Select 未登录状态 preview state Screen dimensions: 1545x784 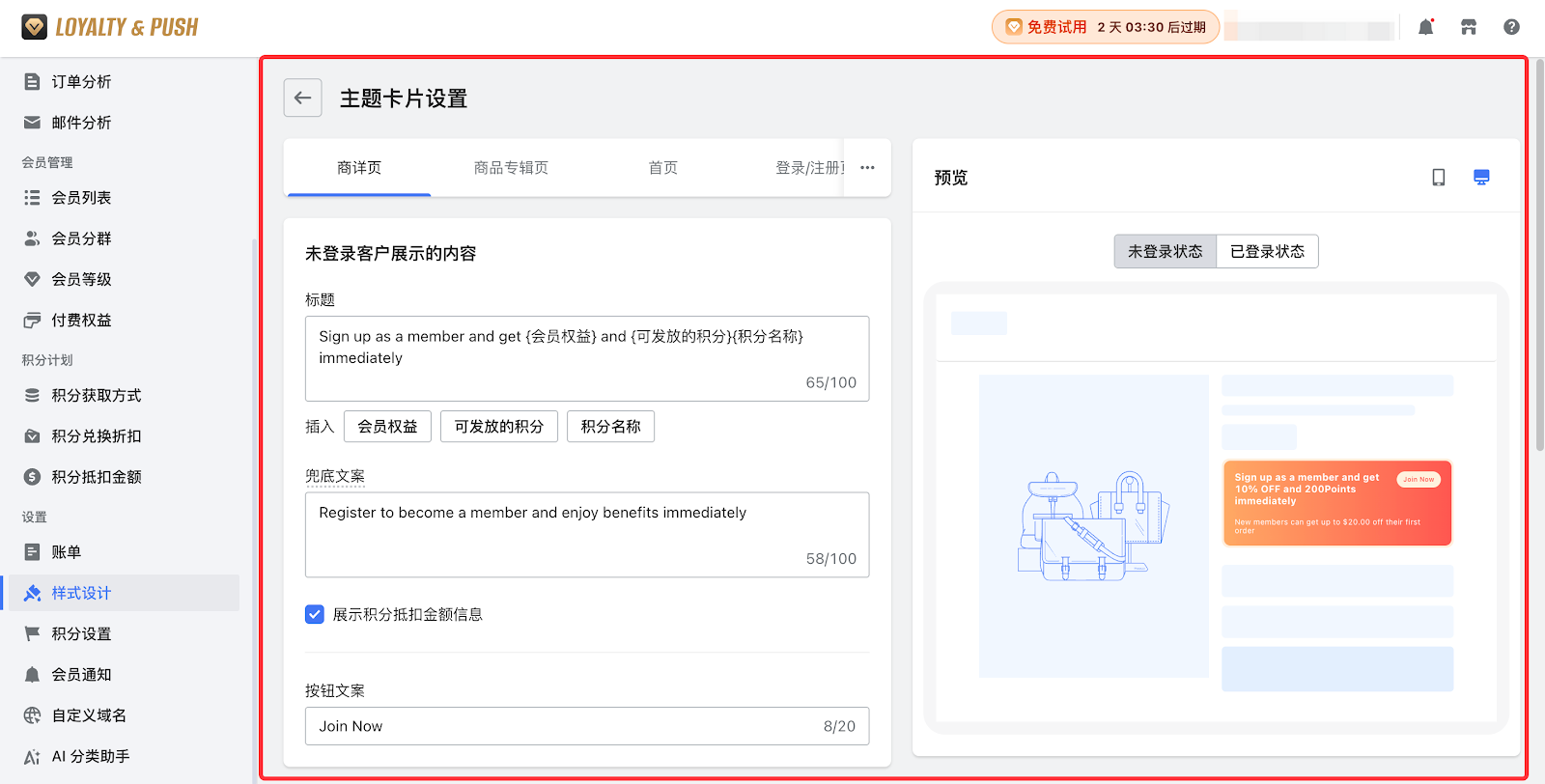click(1165, 251)
